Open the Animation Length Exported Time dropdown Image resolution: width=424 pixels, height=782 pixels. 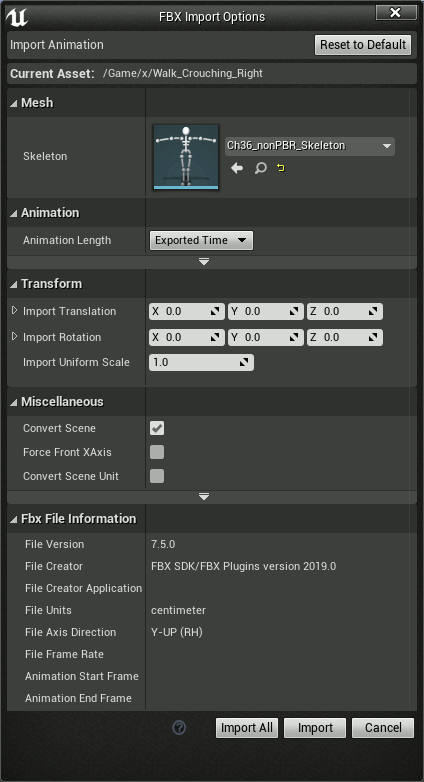[x=201, y=240]
